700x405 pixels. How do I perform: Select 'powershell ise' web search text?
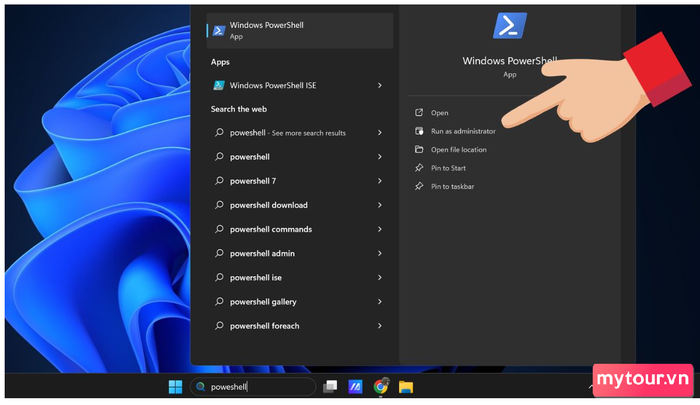coord(256,277)
